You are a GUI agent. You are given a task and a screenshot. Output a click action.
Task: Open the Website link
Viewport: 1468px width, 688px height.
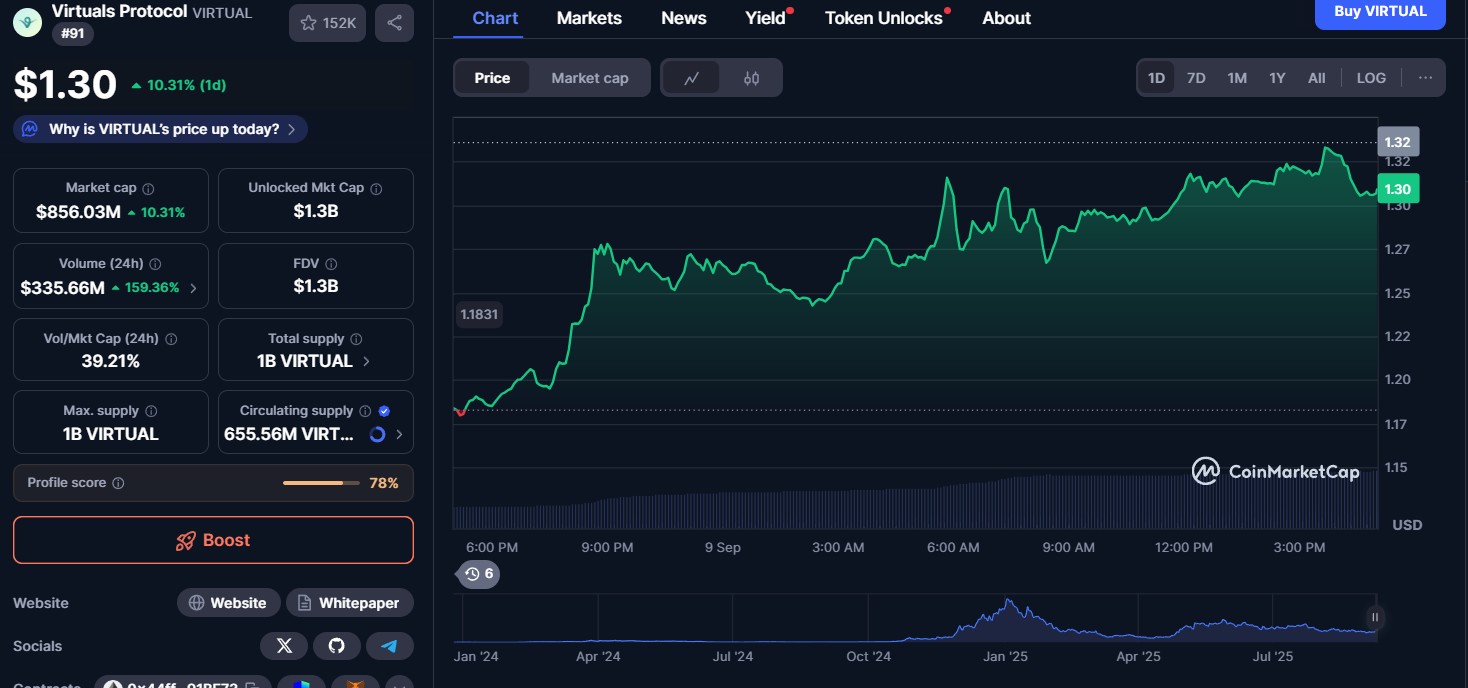228,603
